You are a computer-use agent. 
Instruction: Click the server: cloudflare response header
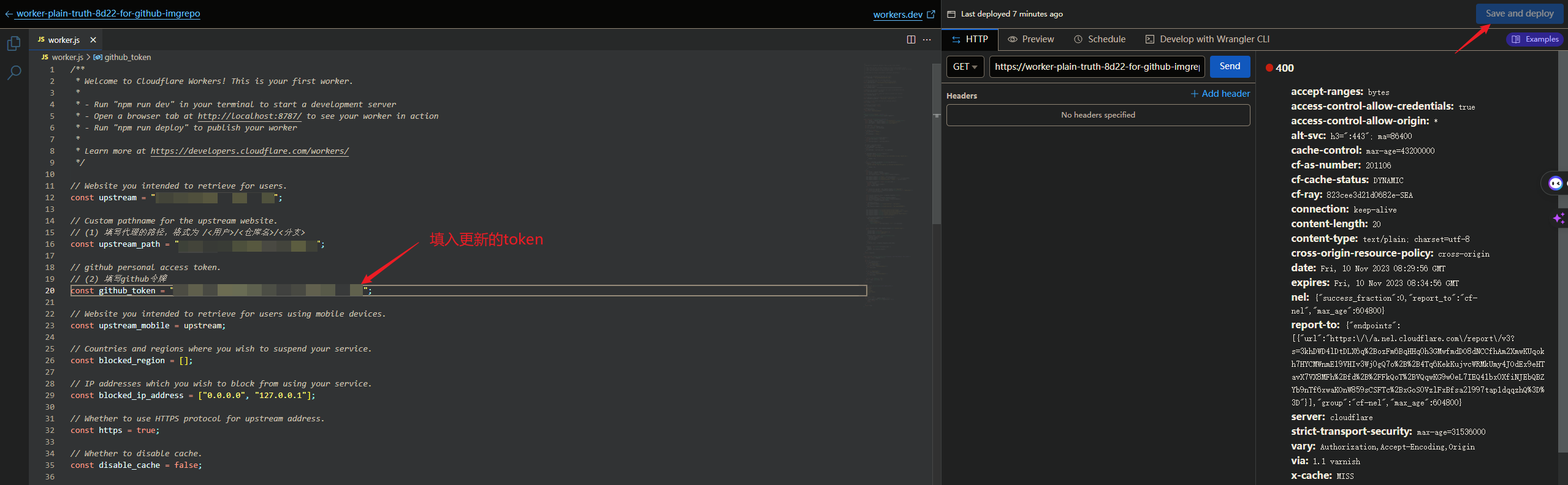[x=1331, y=417]
